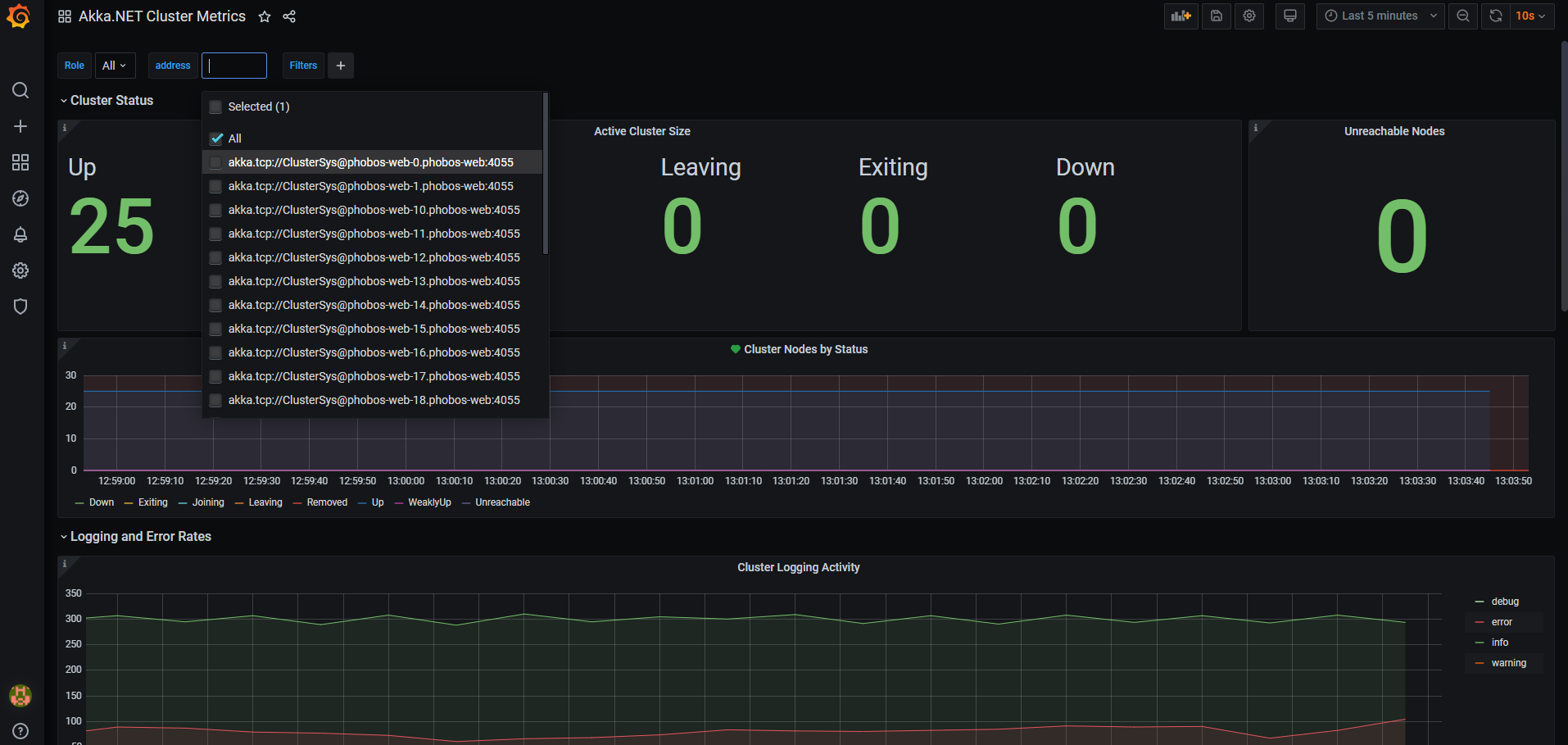Check phobos-web-13 address option

point(215,281)
